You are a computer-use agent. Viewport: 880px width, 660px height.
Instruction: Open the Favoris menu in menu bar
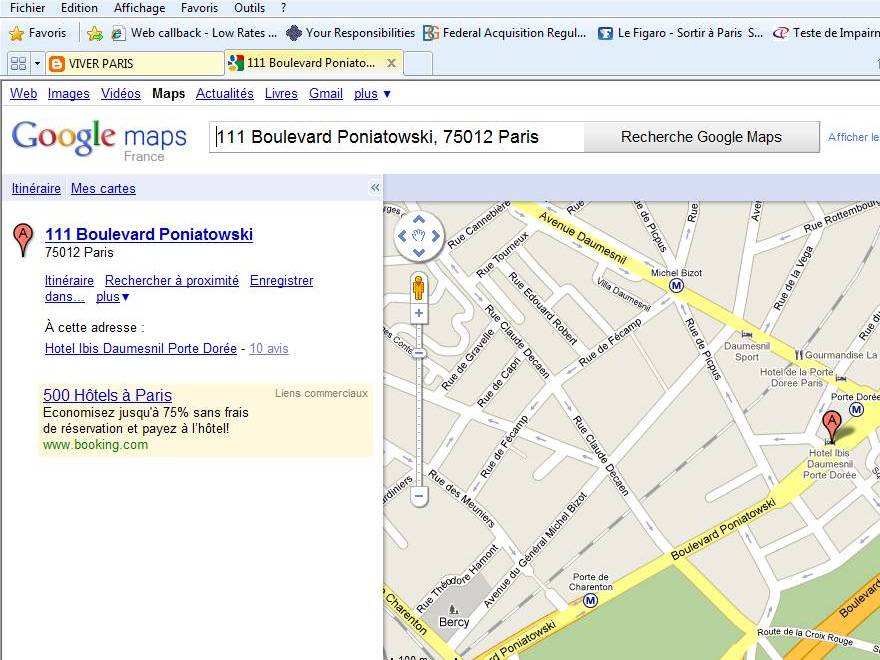tap(199, 8)
